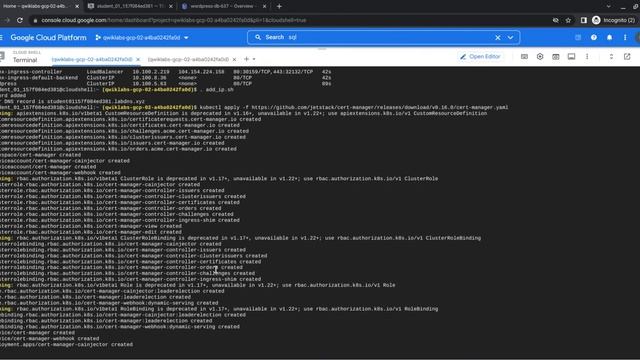Add a new Cloud Shell terminal session
Image resolution: width=640 pixels, height=360 pixels.
point(246,59)
